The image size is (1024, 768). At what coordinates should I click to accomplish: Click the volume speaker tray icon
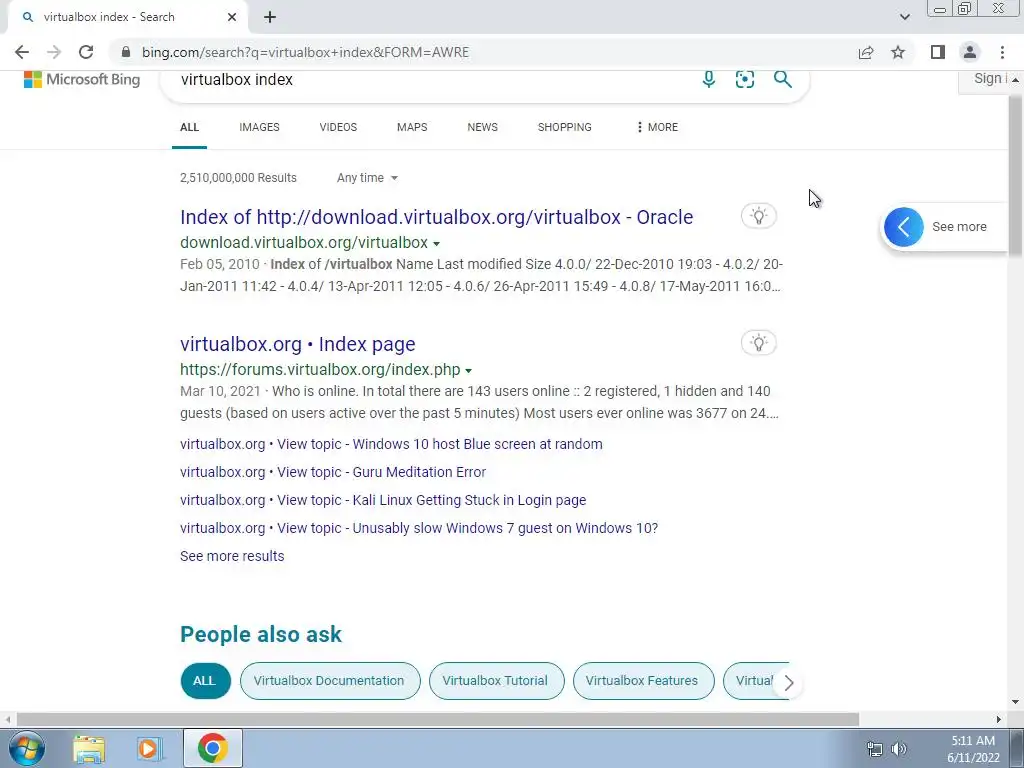click(x=899, y=749)
